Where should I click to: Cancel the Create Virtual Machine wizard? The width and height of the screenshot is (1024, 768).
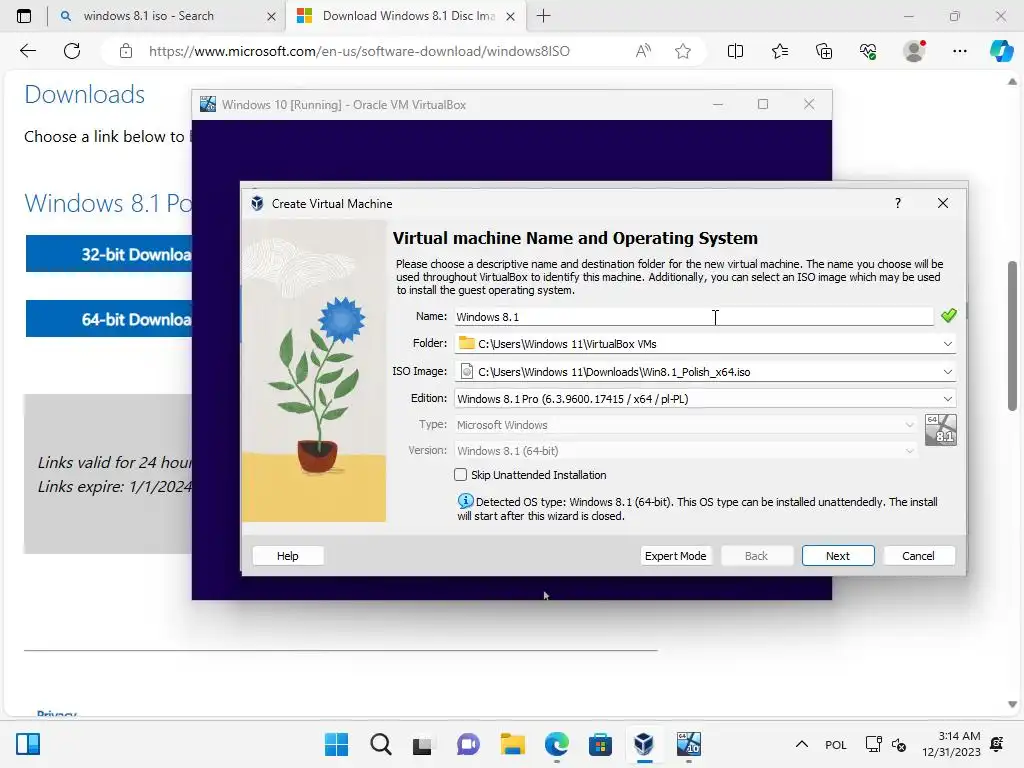918,556
